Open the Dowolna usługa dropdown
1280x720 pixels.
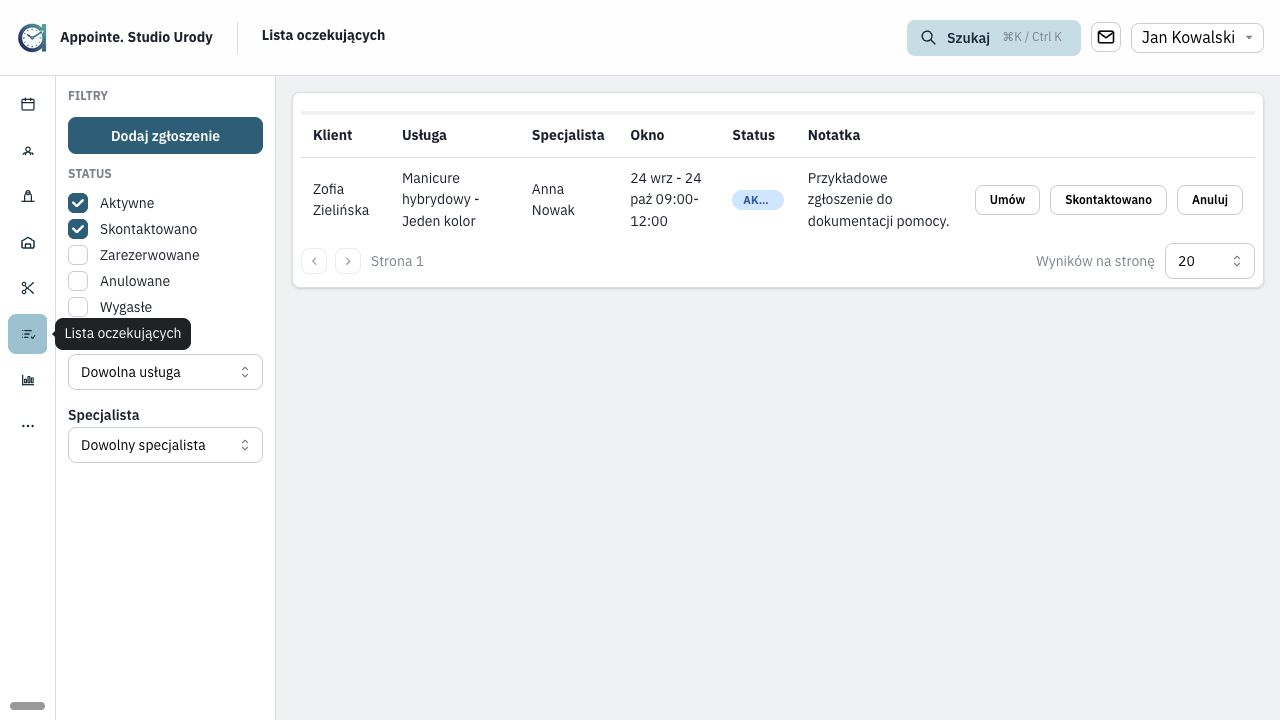[x=165, y=372]
